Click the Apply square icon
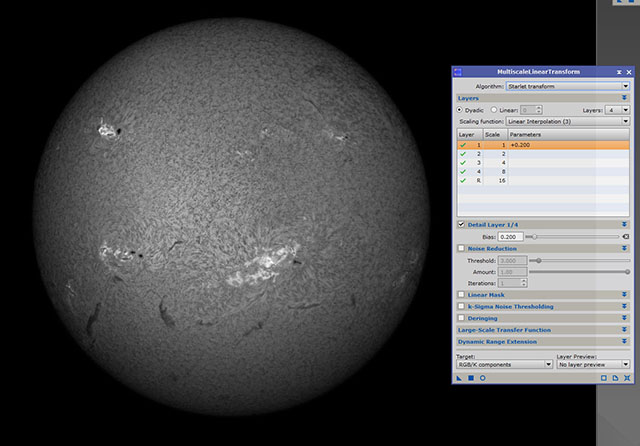The height and width of the screenshot is (446, 640). (470, 378)
